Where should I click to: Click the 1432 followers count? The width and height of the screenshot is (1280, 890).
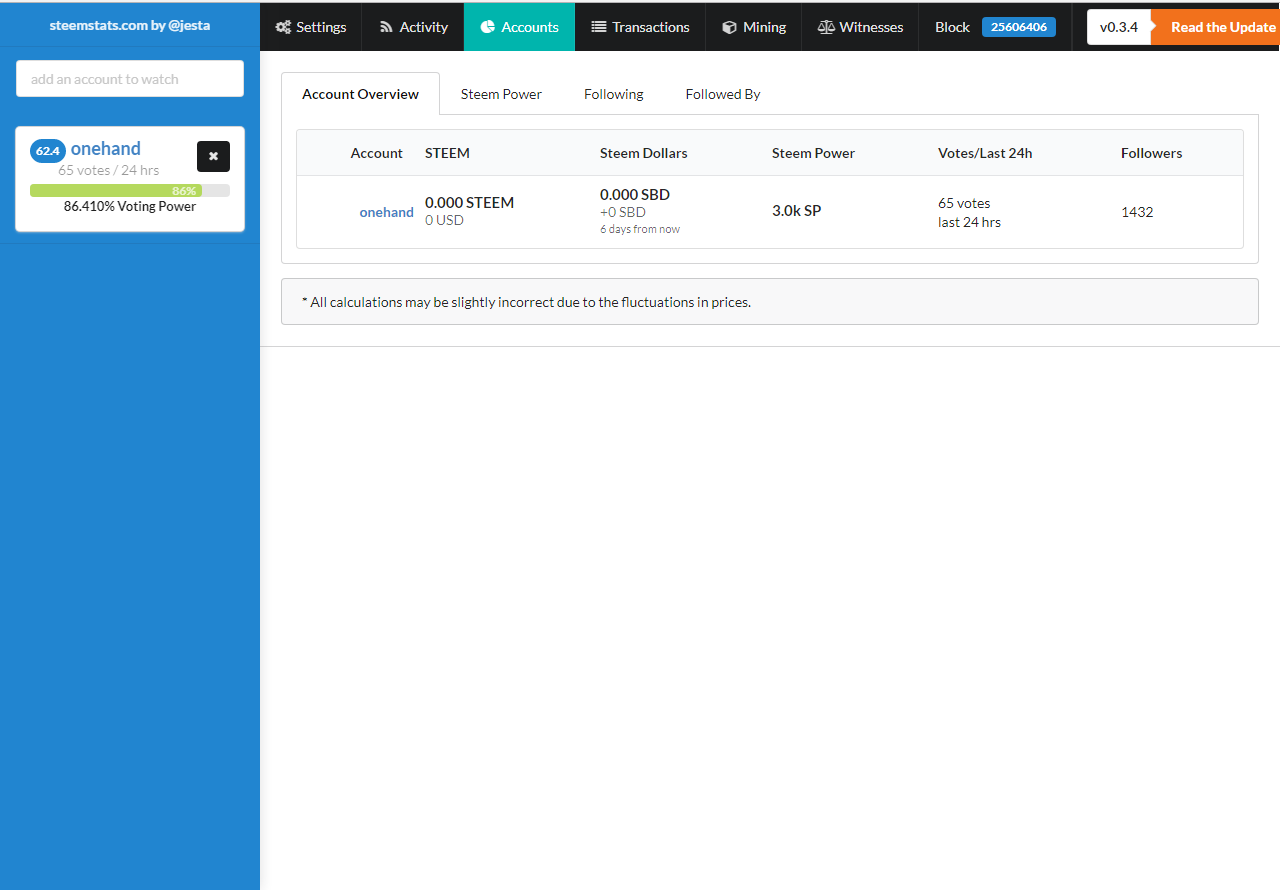pyautogui.click(x=1137, y=212)
